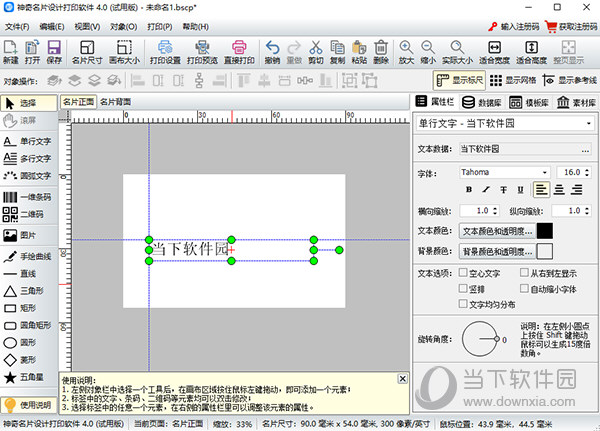
Task: Open 打印预览 print preview
Action: pyautogui.click(x=202, y=52)
